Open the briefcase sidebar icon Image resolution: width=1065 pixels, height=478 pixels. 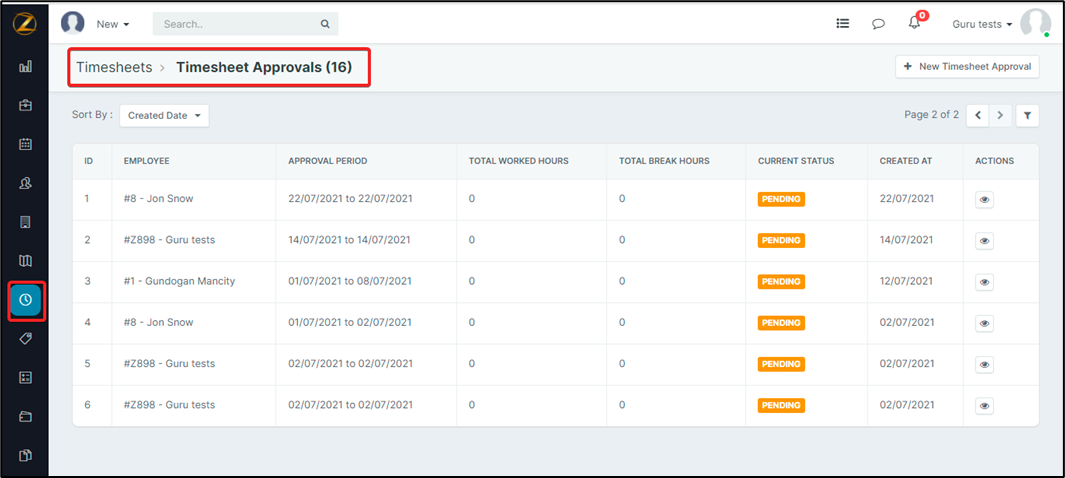(x=26, y=105)
